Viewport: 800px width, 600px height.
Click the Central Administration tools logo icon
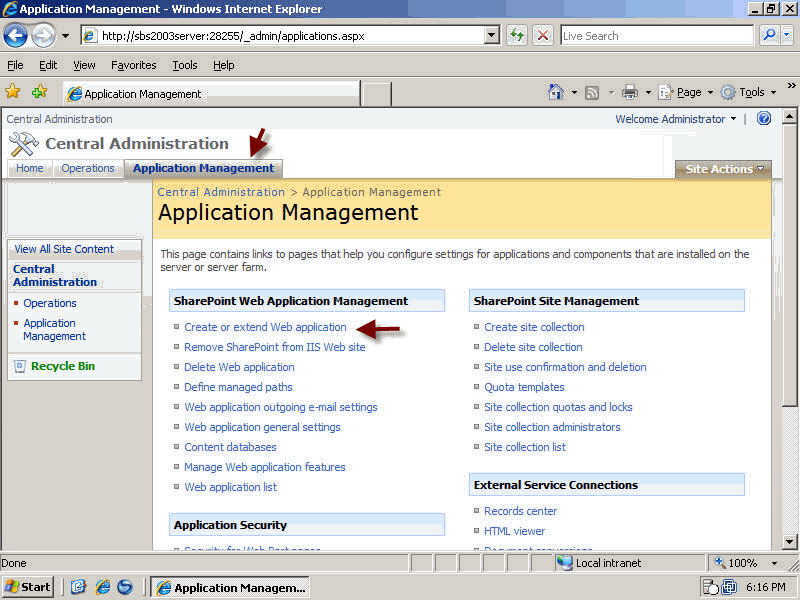23,144
